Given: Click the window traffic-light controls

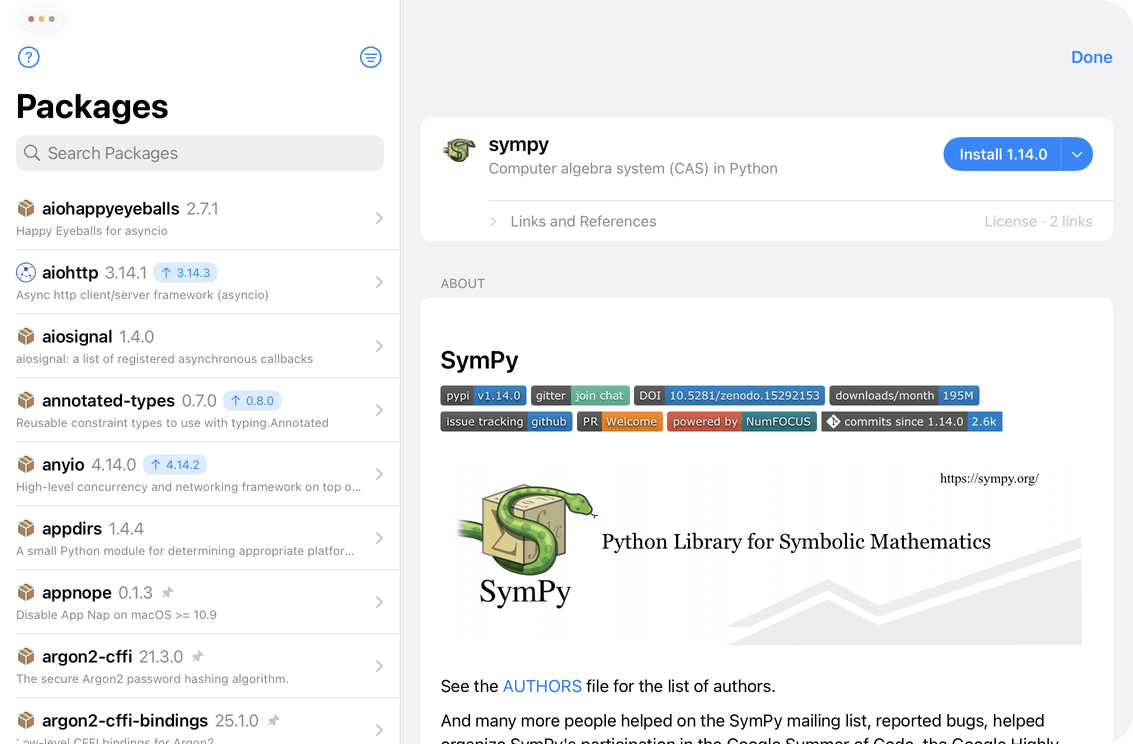Looking at the screenshot, I should pos(41,19).
